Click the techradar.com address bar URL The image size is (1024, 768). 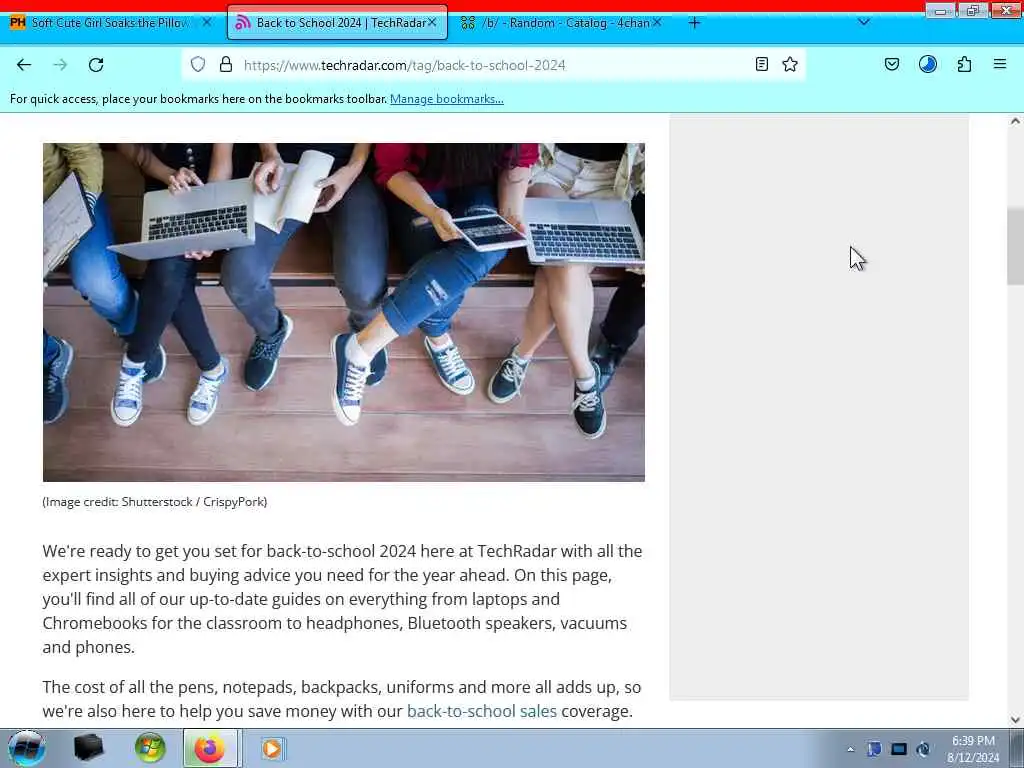(x=404, y=65)
